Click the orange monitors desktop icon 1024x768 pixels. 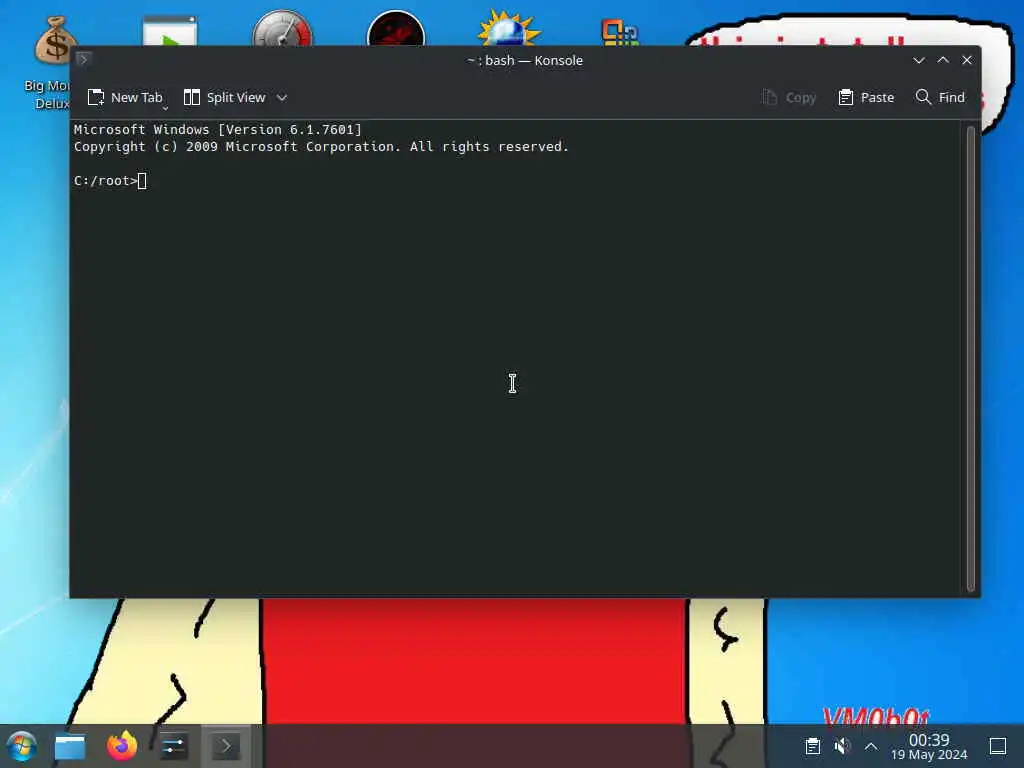(620, 32)
